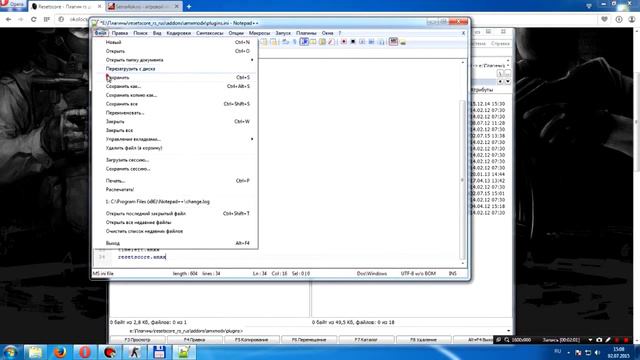Click the heart bookmark icon in browser
Viewport: 640px width, 360px height.
click(604, 19)
